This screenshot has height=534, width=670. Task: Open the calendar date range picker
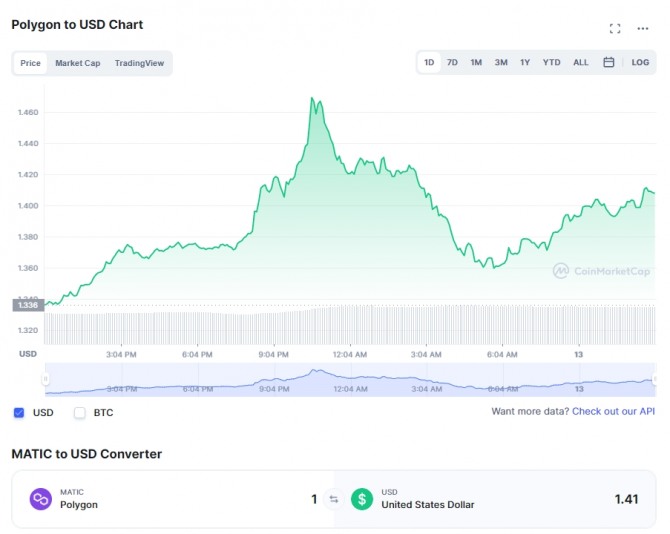pos(608,62)
